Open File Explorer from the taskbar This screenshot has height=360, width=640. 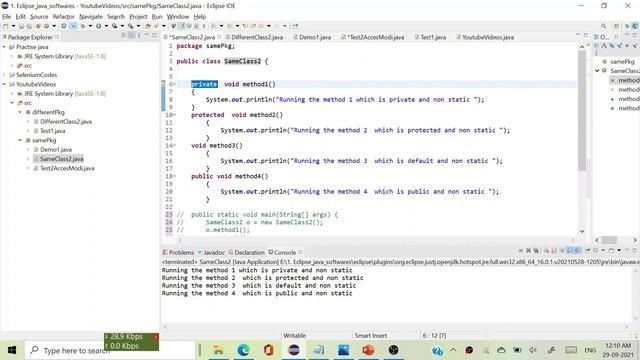pyautogui.click(x=218, y=350)
